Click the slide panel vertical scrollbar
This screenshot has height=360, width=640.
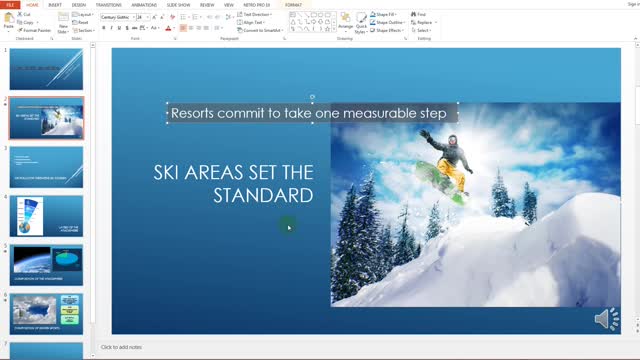click(x=93, y=200)
